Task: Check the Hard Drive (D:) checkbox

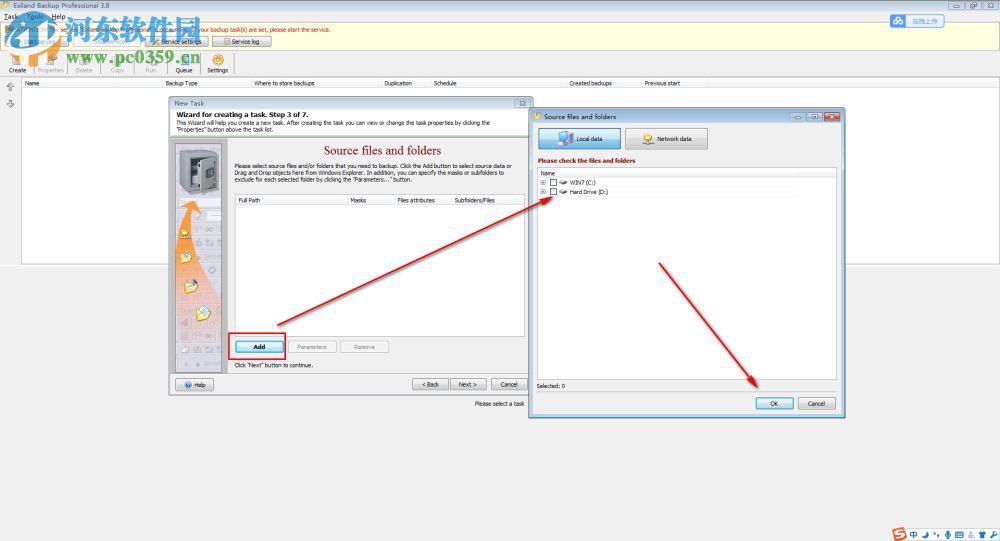Action: click(554, 191)
